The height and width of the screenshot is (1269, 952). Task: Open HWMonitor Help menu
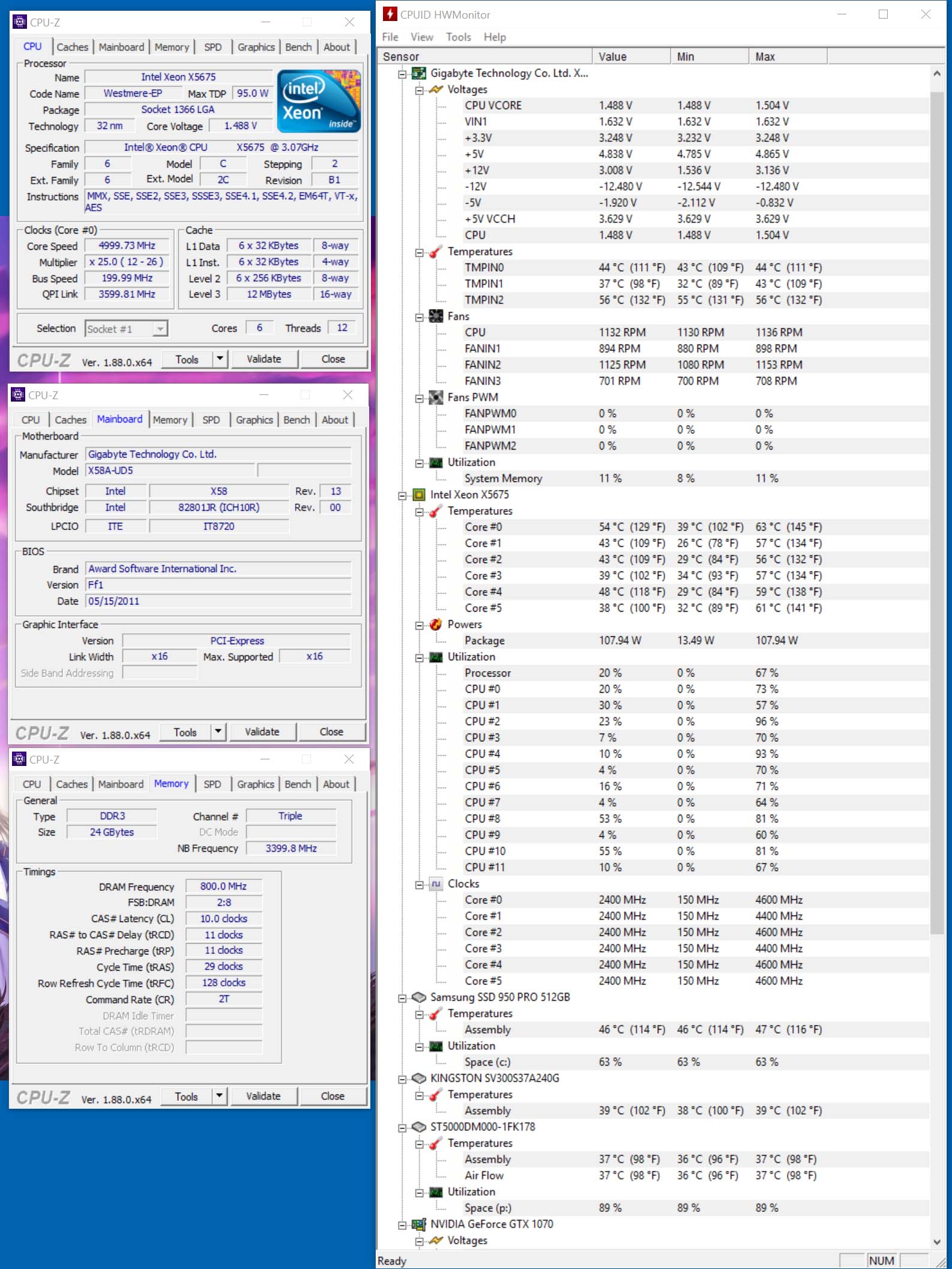pos(495,37)
